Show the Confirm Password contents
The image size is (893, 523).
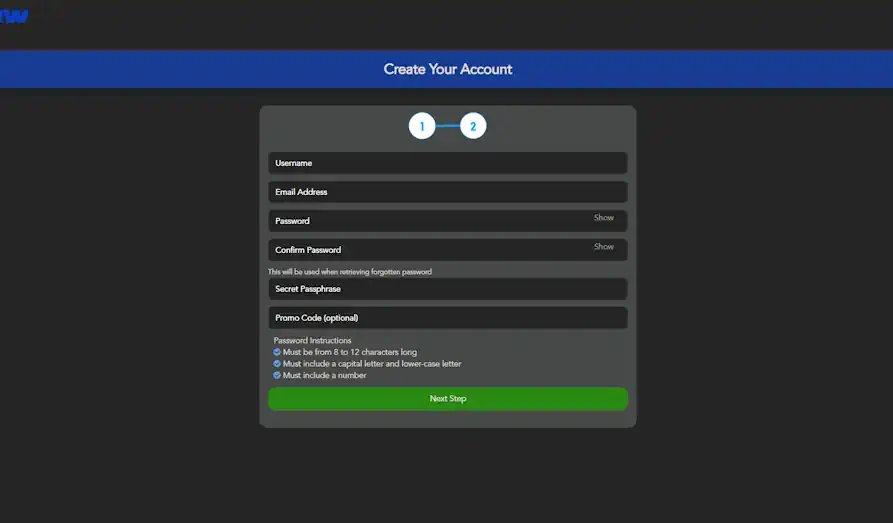(604, 247)
